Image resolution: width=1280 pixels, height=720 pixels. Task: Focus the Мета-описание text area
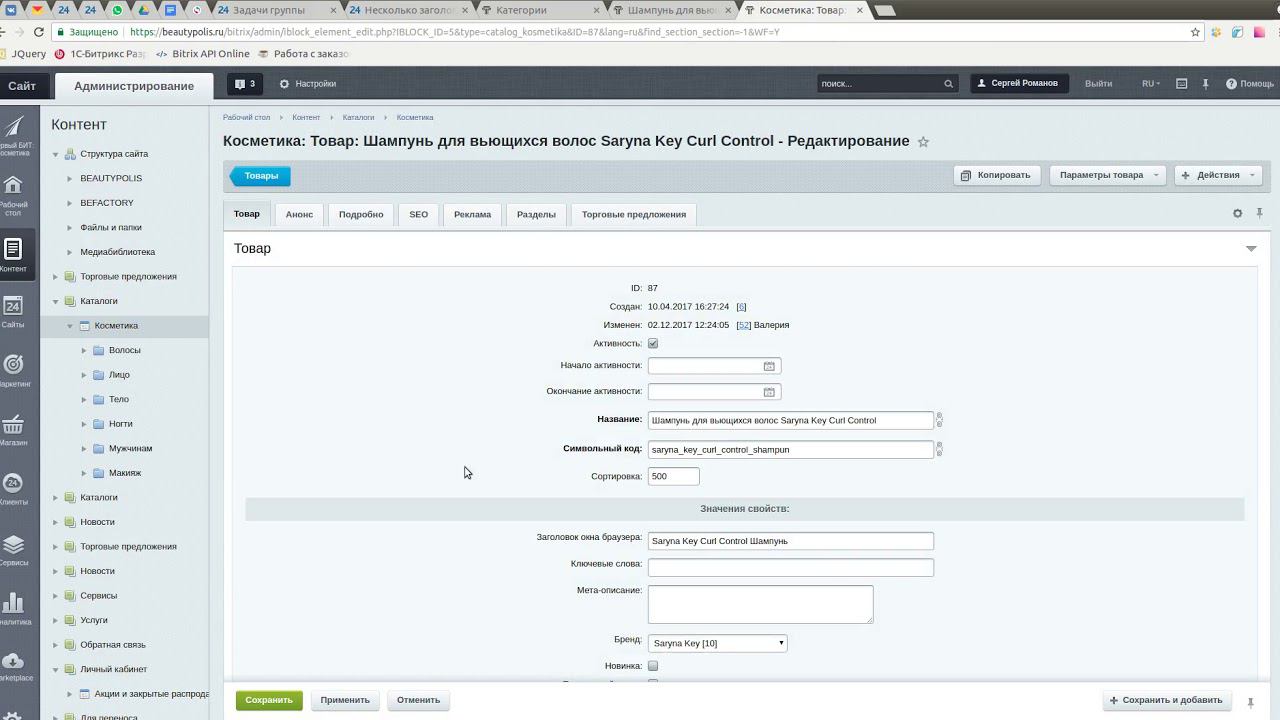tap(760, 604)
